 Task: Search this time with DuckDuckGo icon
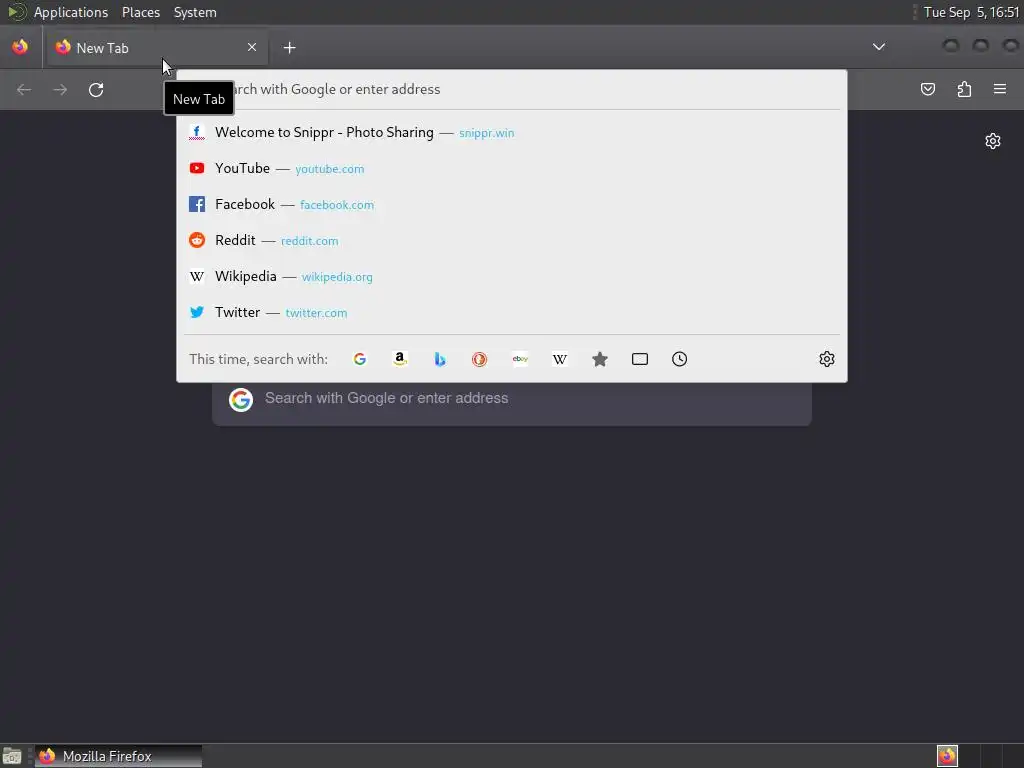(x=479, y=359)
